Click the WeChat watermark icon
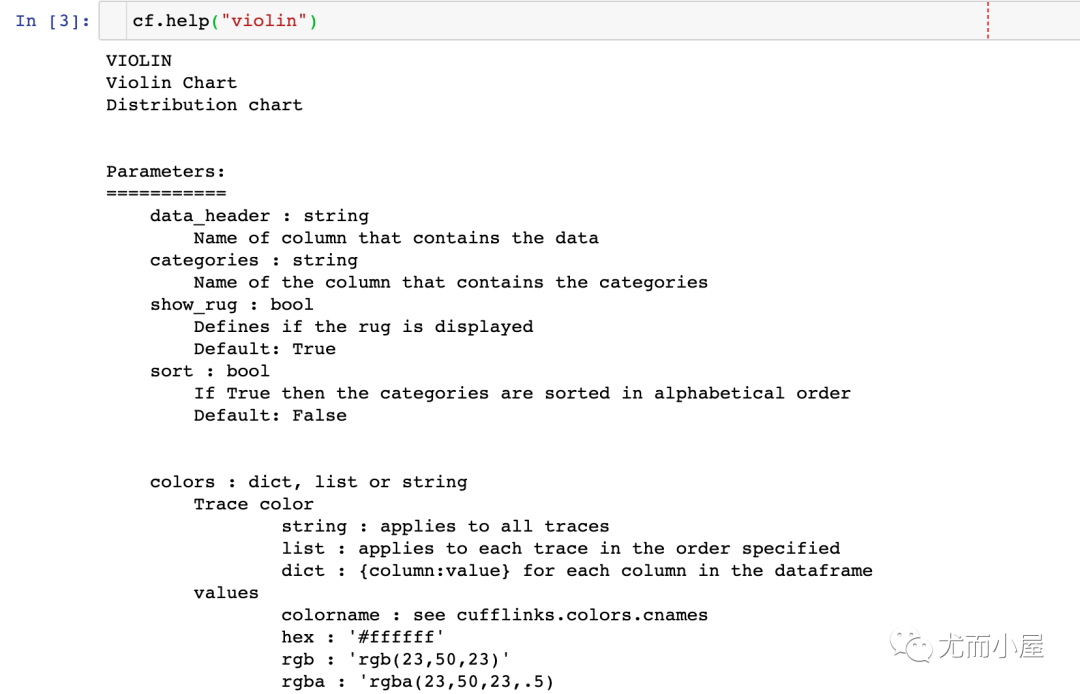This screenshot has width=1080, height=694. 911,645
